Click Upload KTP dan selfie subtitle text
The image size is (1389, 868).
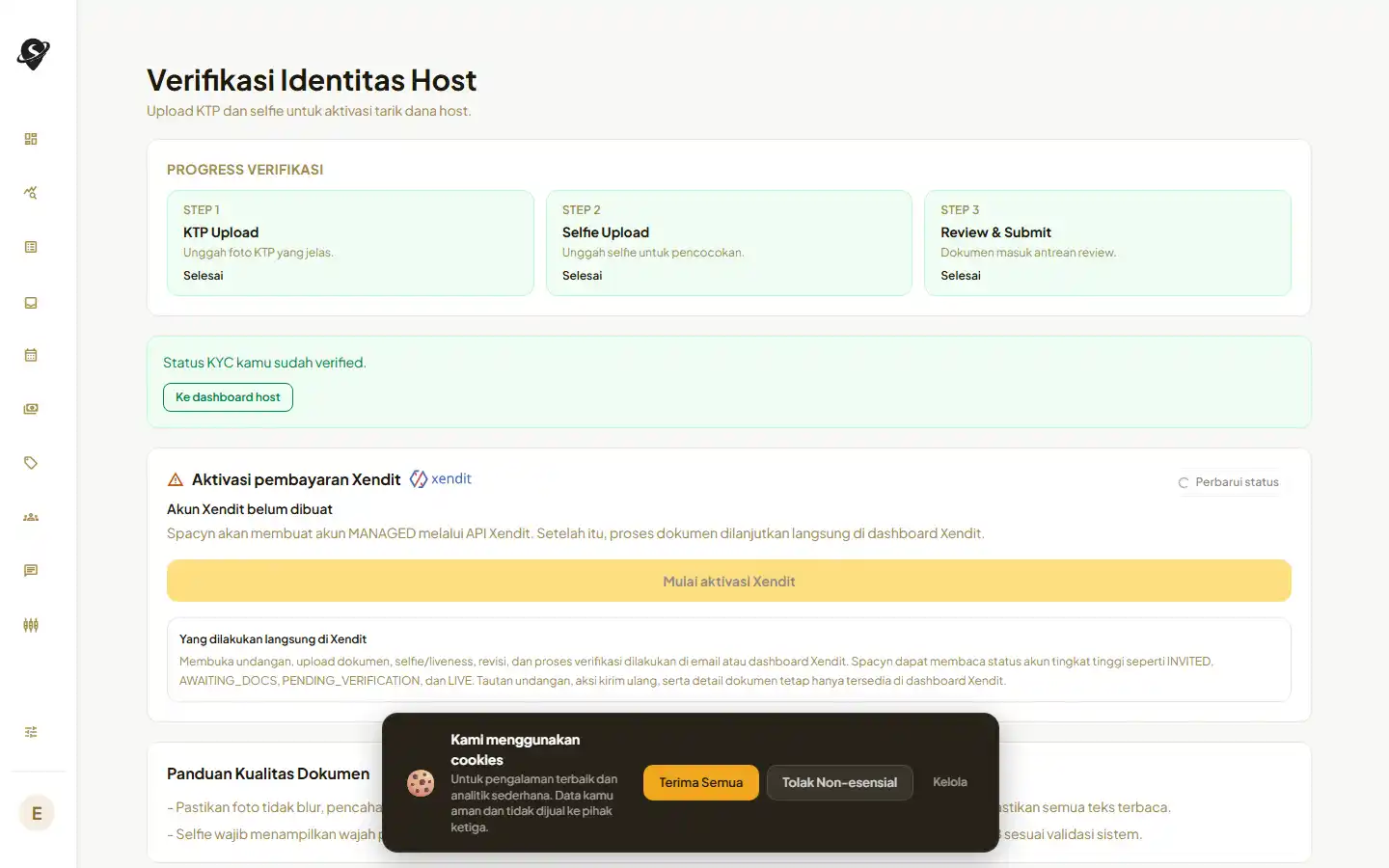309,111
